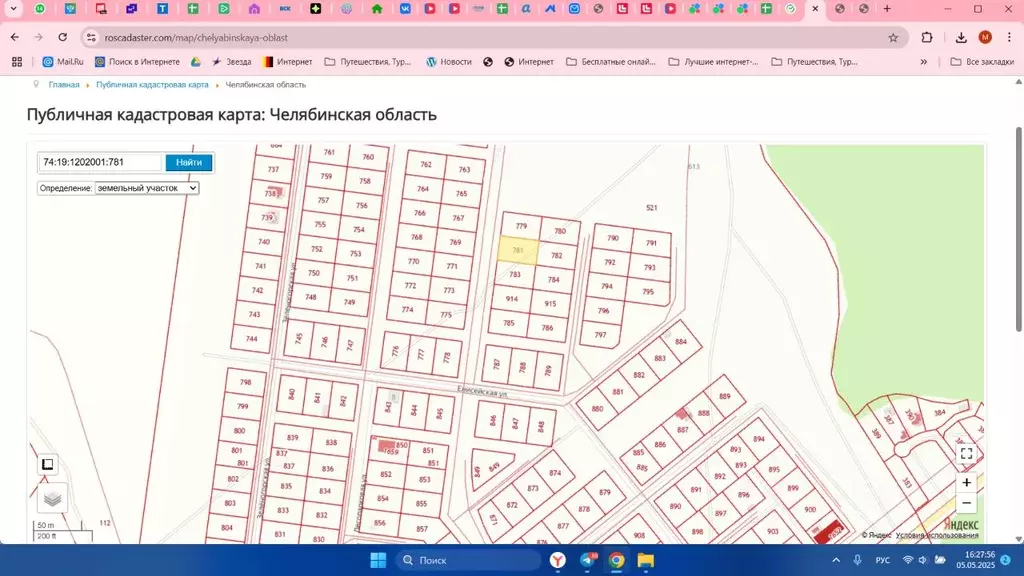Open the Google Drive bookmark icon
The image size is (1024, 576).
[195, 61]
